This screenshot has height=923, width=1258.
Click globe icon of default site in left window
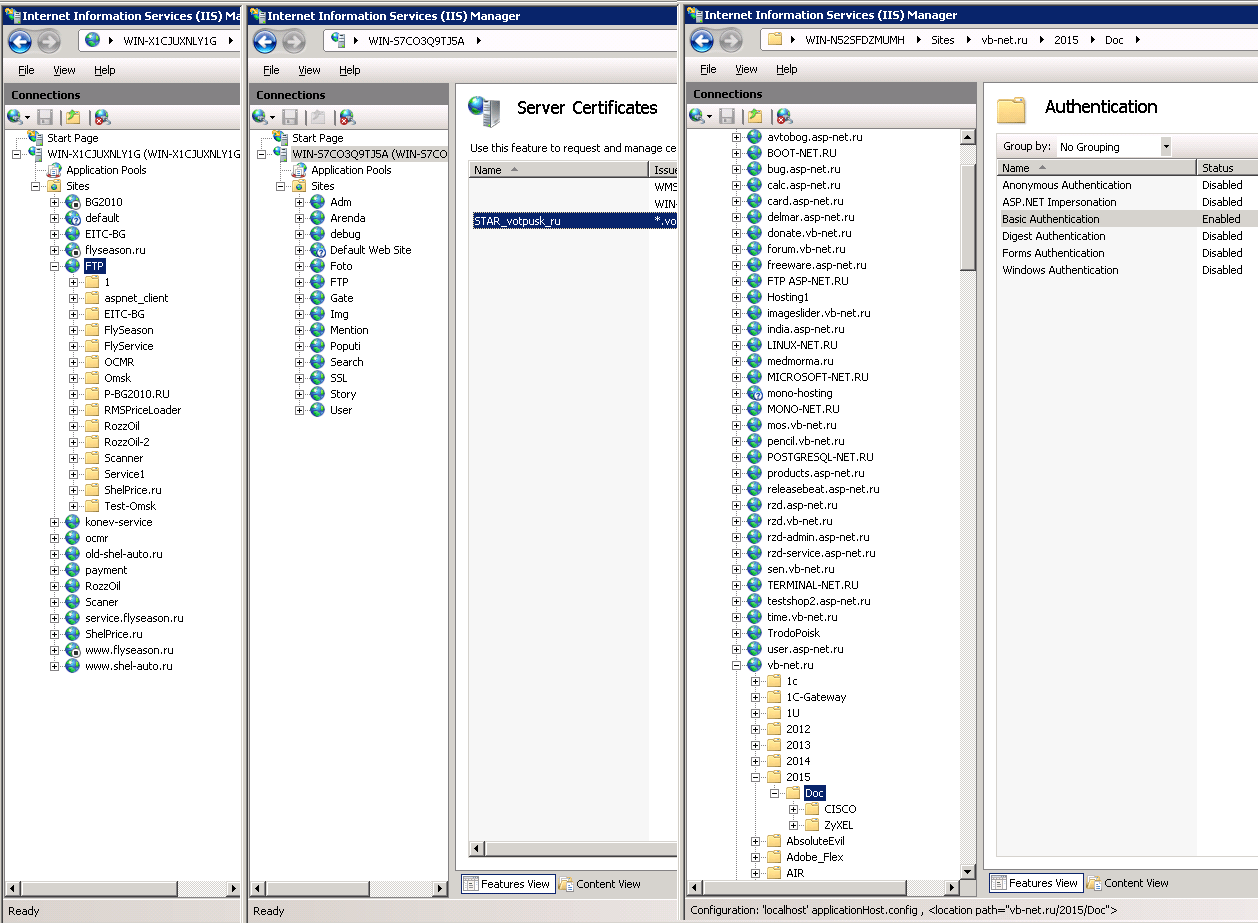tap(72, 218)
